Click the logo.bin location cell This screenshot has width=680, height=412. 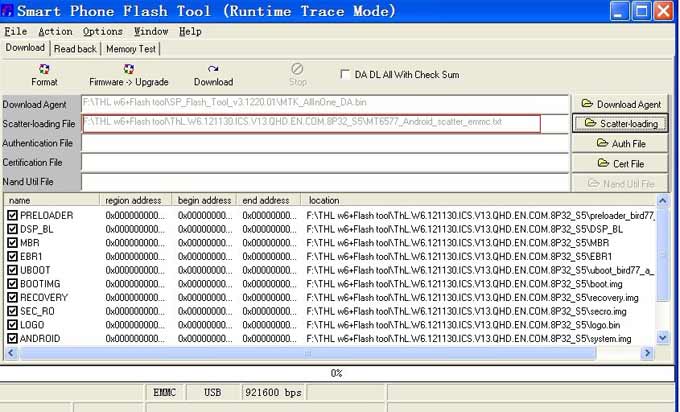(463, 325)
